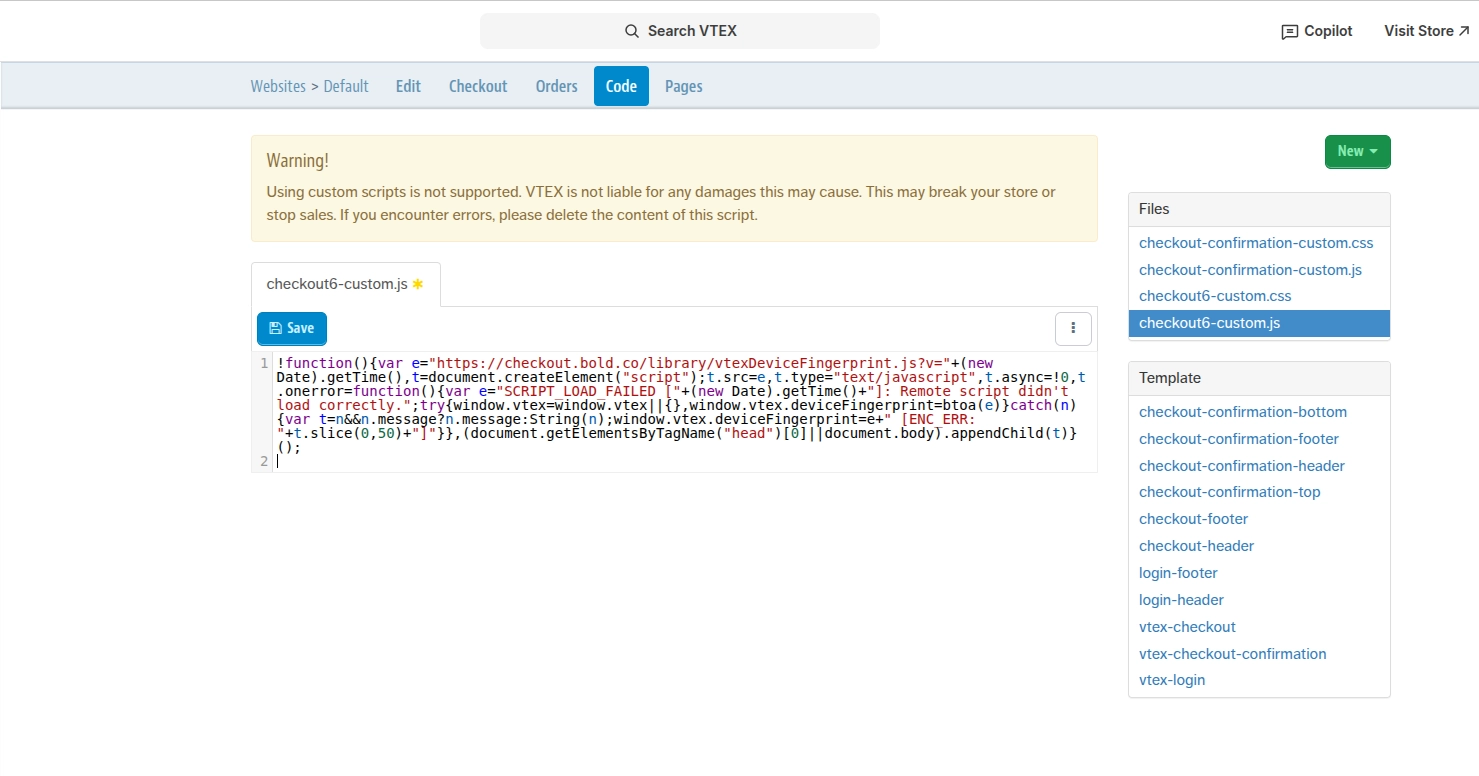
Task: Open the New dropdown button
Action: pos(1357,151)
